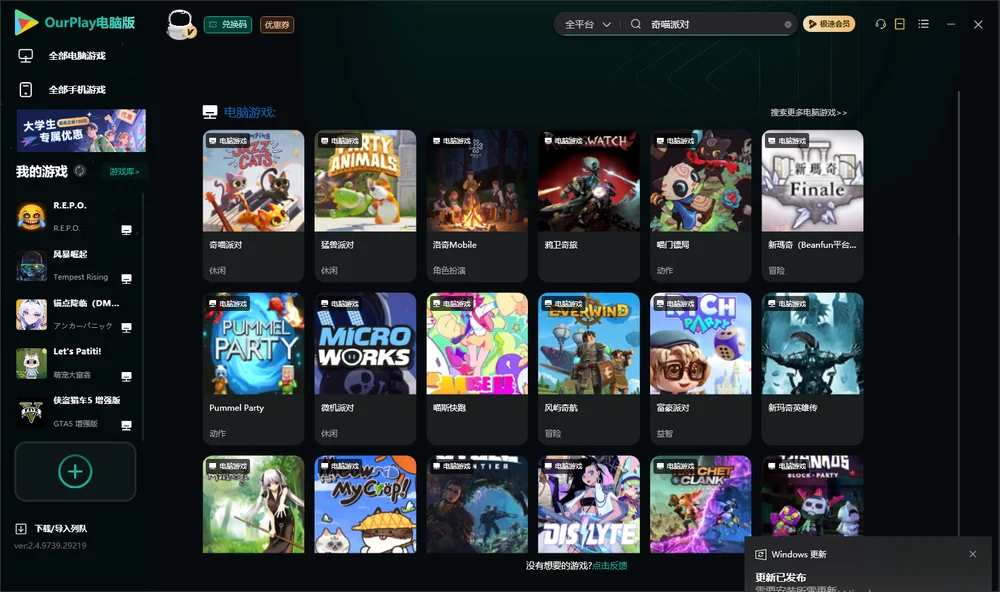Click the PC icon beside R.E.P.O.

coord(126,230)
